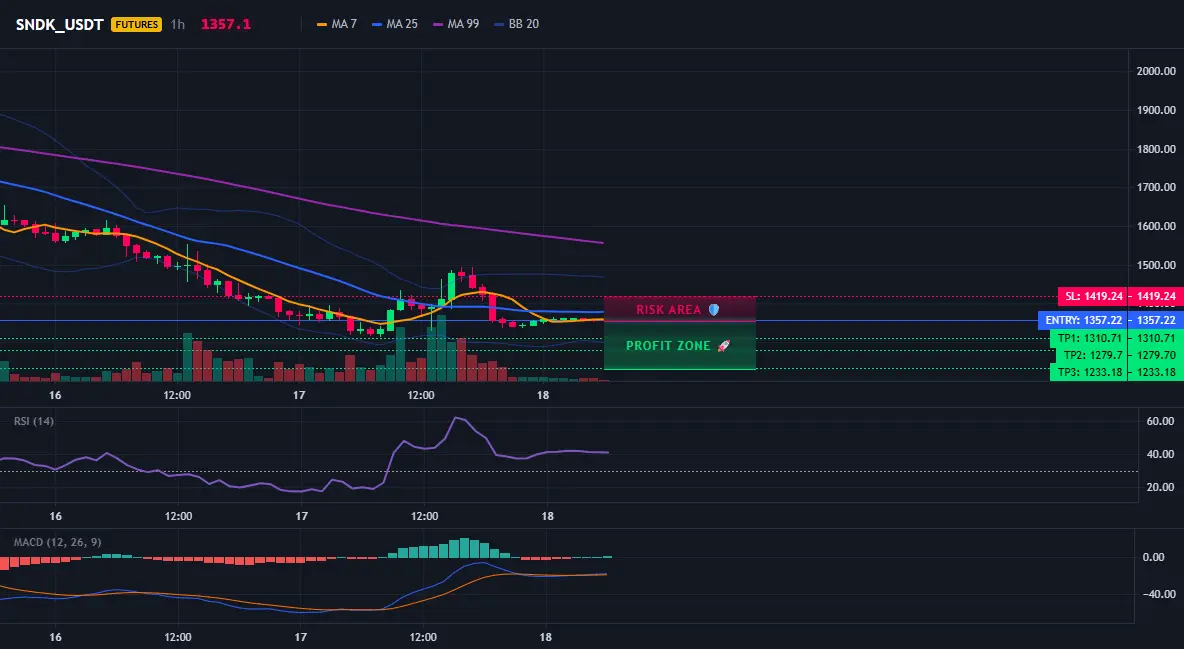Click the 1900.00 price axis label
This screenshot has width=1184, height=649.
coord(1156,110)
